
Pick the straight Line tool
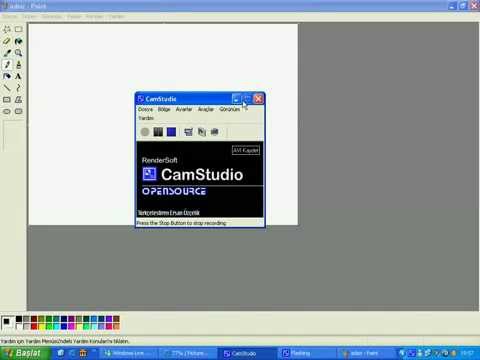(x=7, y=88)
